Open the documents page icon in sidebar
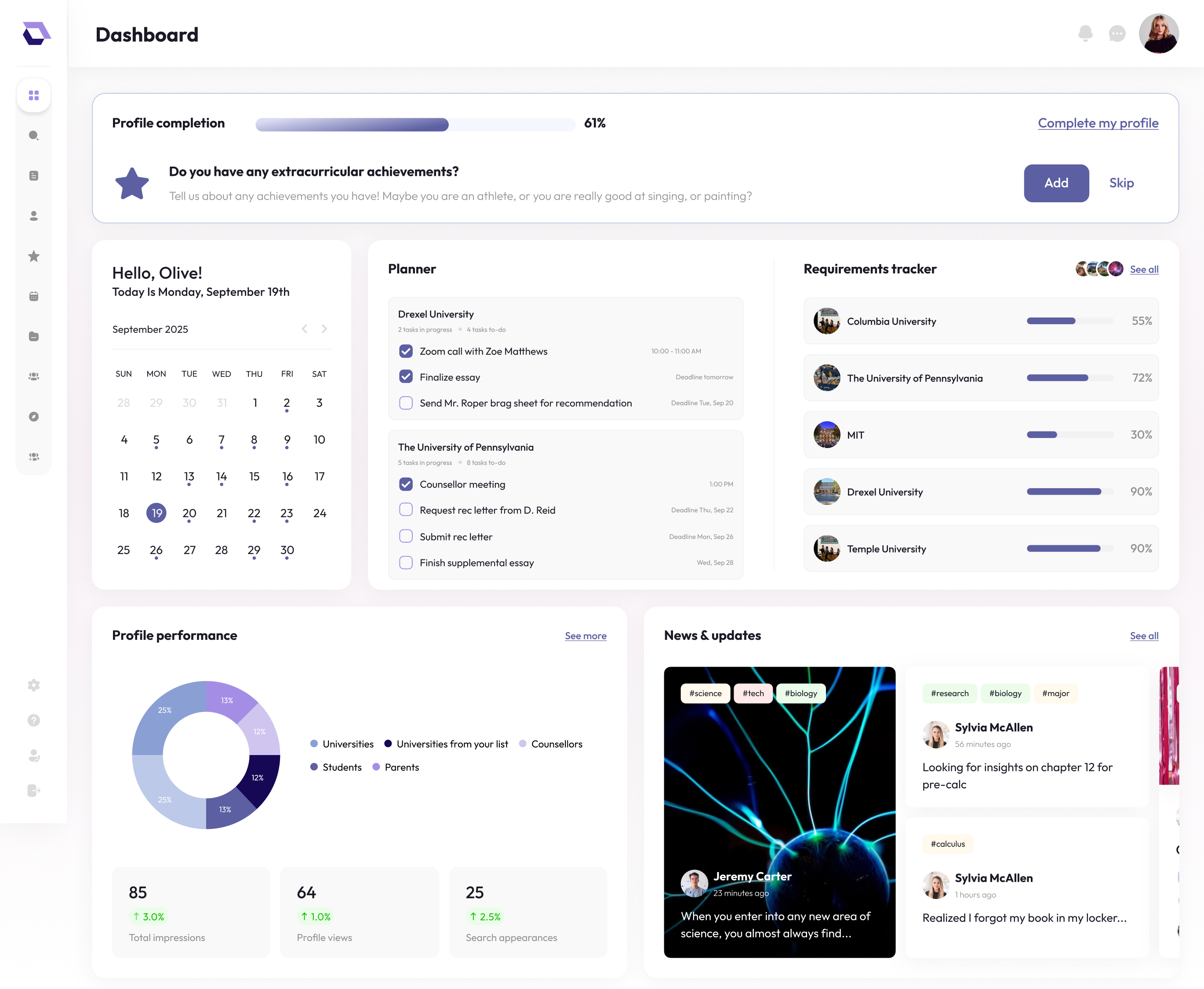This screenshot has height=989, width=1204. (x=33, y=175)
